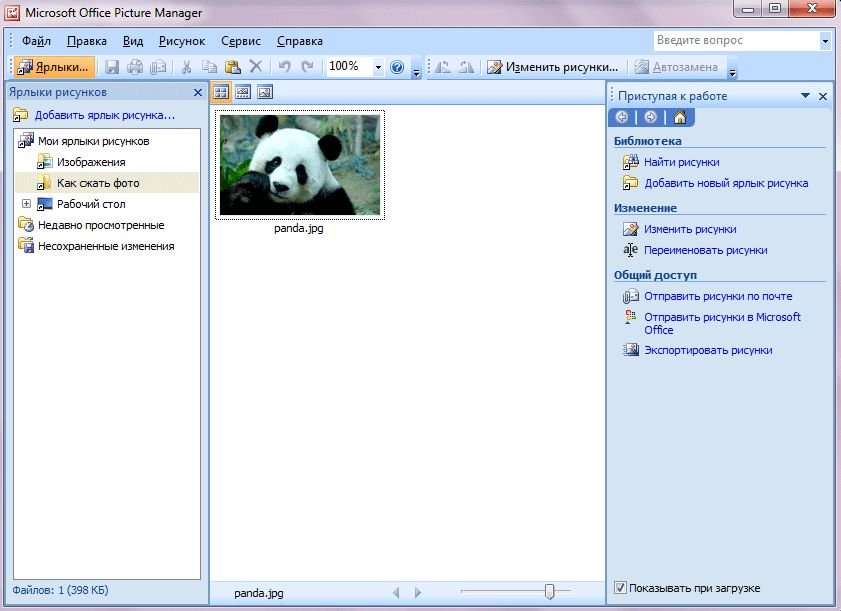Close the Ярлыки рисунков panel
This screenshot has width=841, height=611.
(x=197, y=92)
